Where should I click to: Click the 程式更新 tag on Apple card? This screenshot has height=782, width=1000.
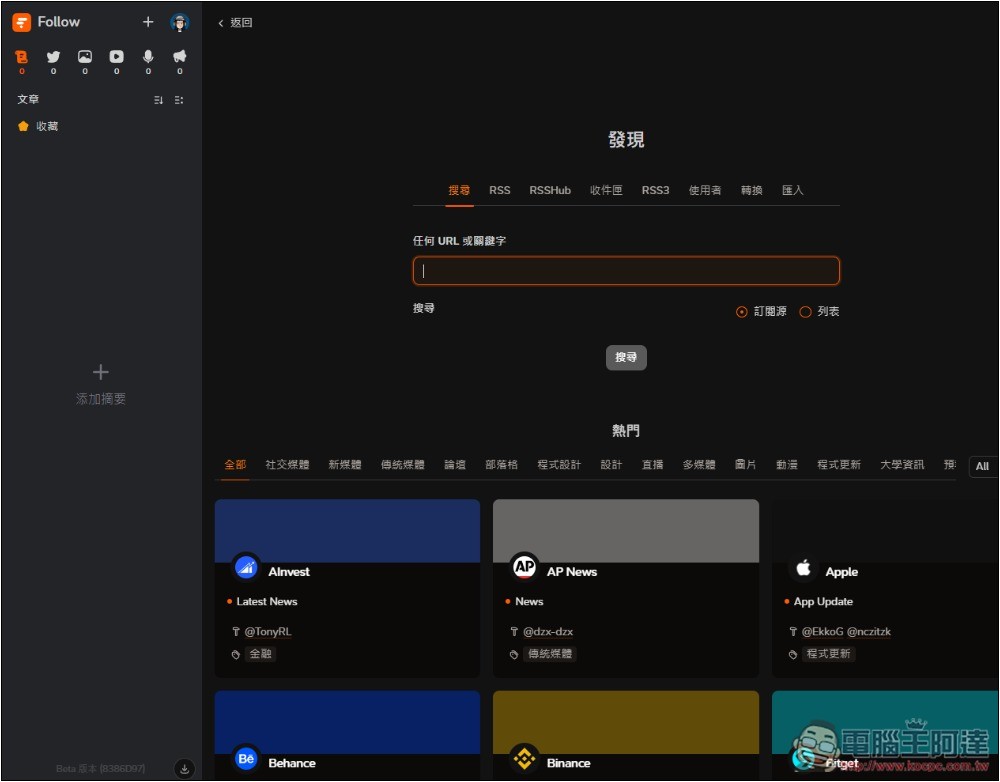click(x=828, y=654)
